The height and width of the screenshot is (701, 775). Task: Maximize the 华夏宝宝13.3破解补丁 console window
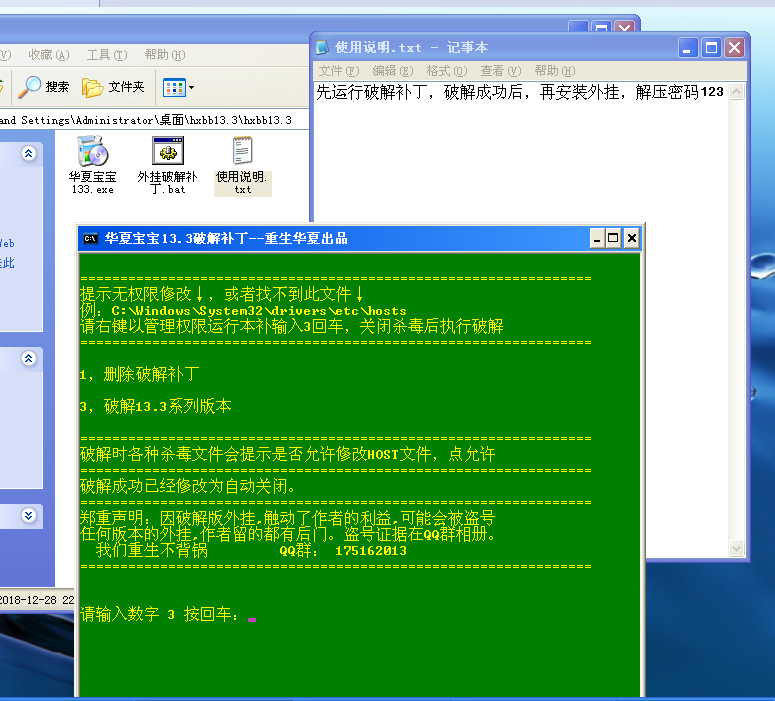pos(613,238)
